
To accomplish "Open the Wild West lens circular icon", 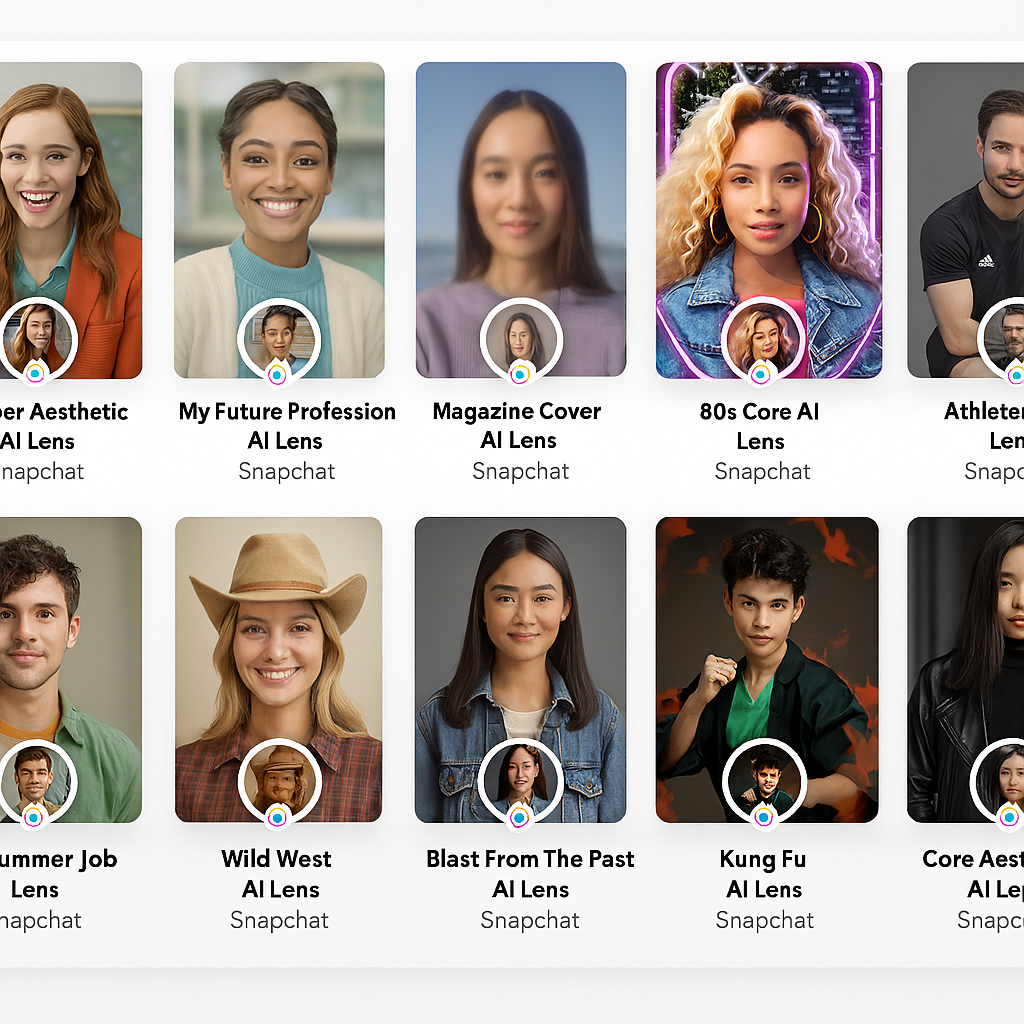I will point(280,781).
